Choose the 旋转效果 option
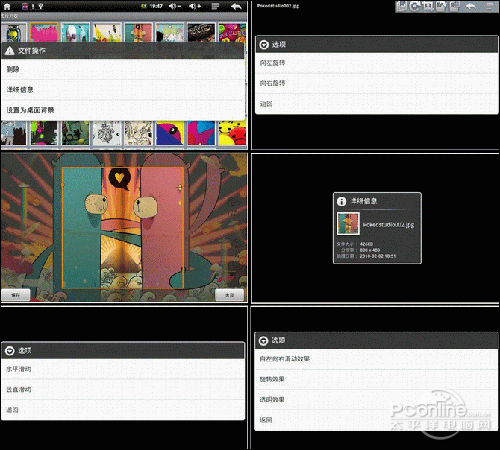Image resolution: width=500 pixels, height=450 pixels. pyautogui.click(x=376, y=379)
